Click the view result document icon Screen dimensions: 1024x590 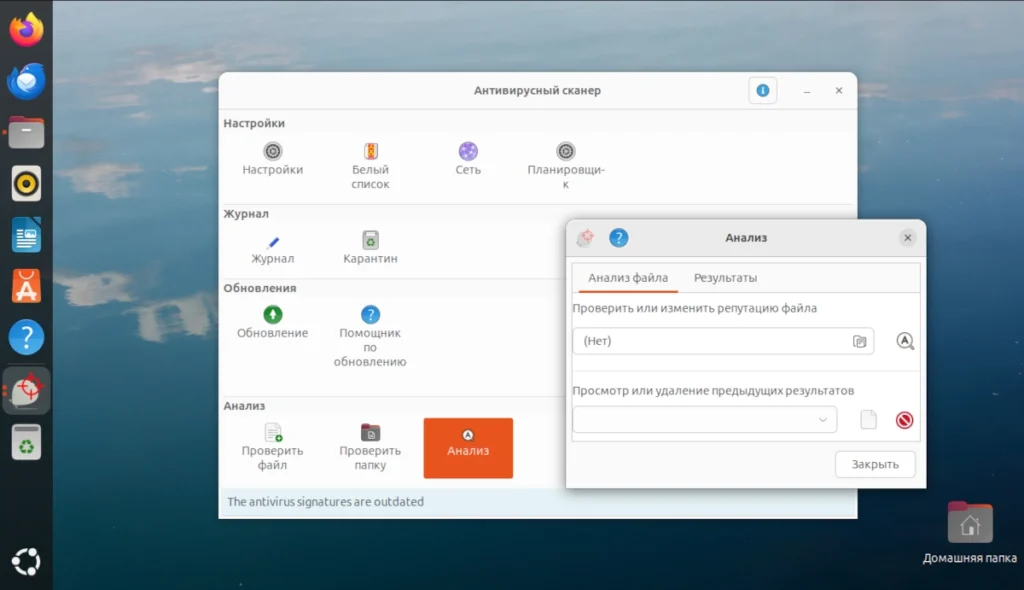click(x=869, y=420)
